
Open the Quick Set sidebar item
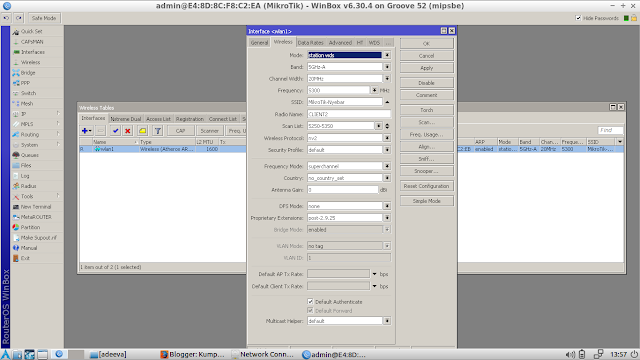click(31, 31)
